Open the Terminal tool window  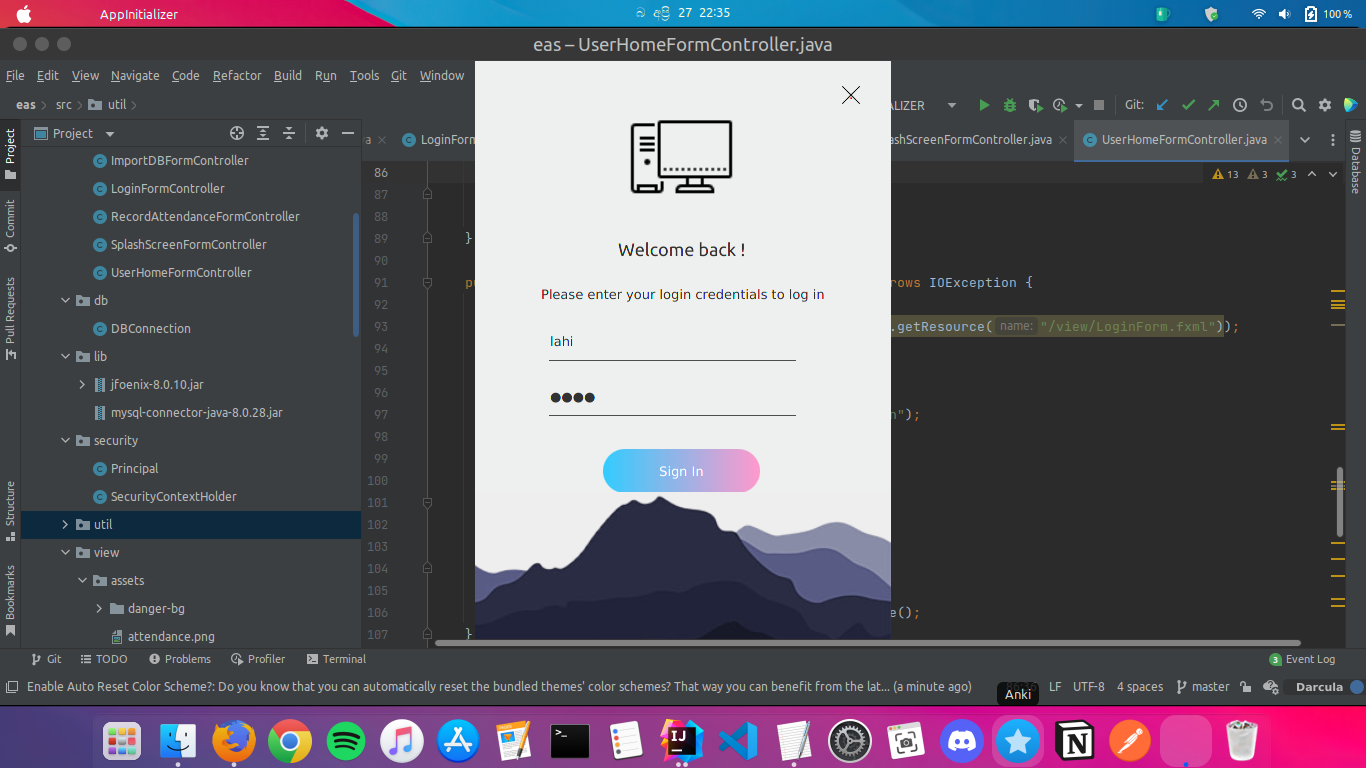tap(336, 659)
